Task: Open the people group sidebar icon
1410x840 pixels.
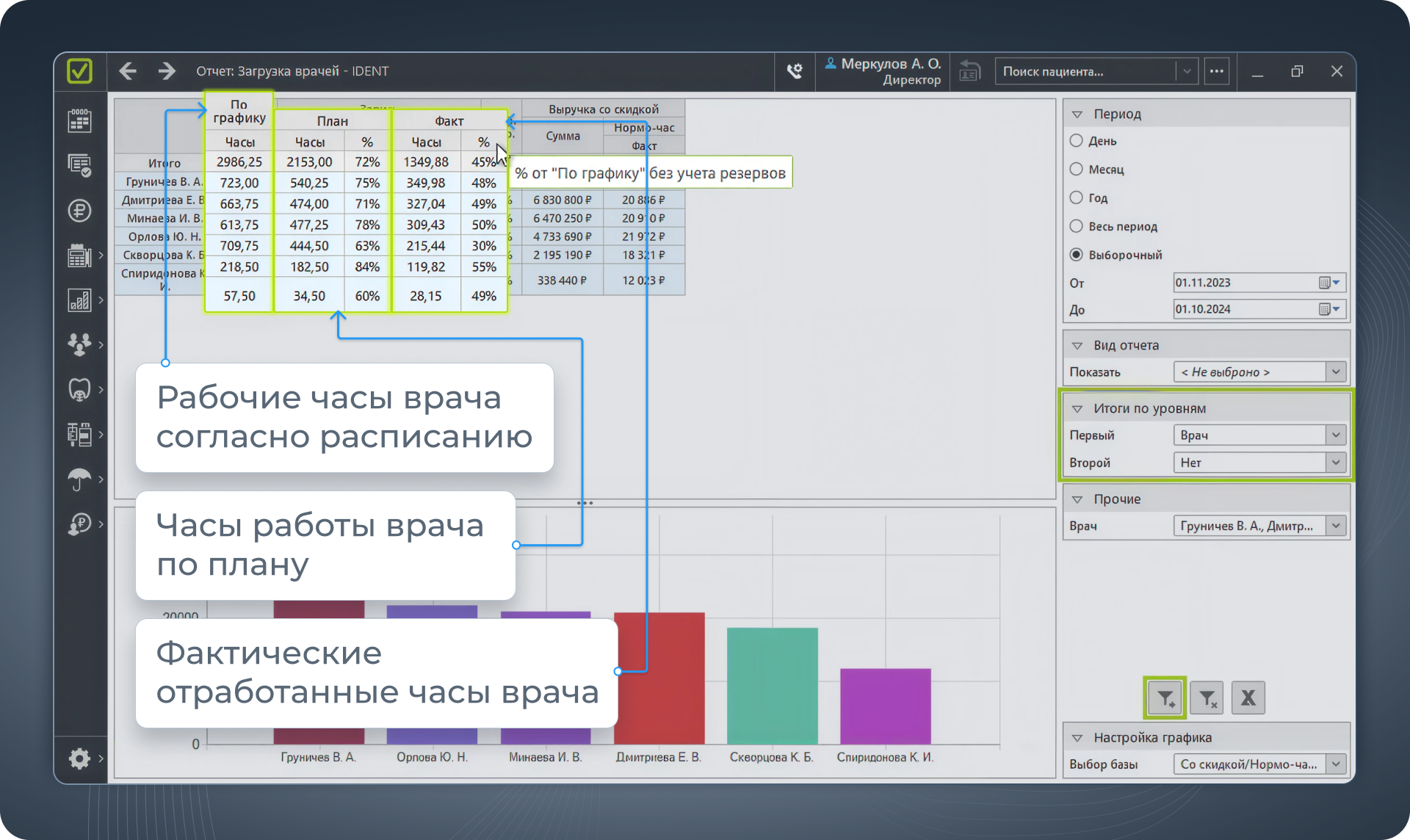Action: coord(79,344)
